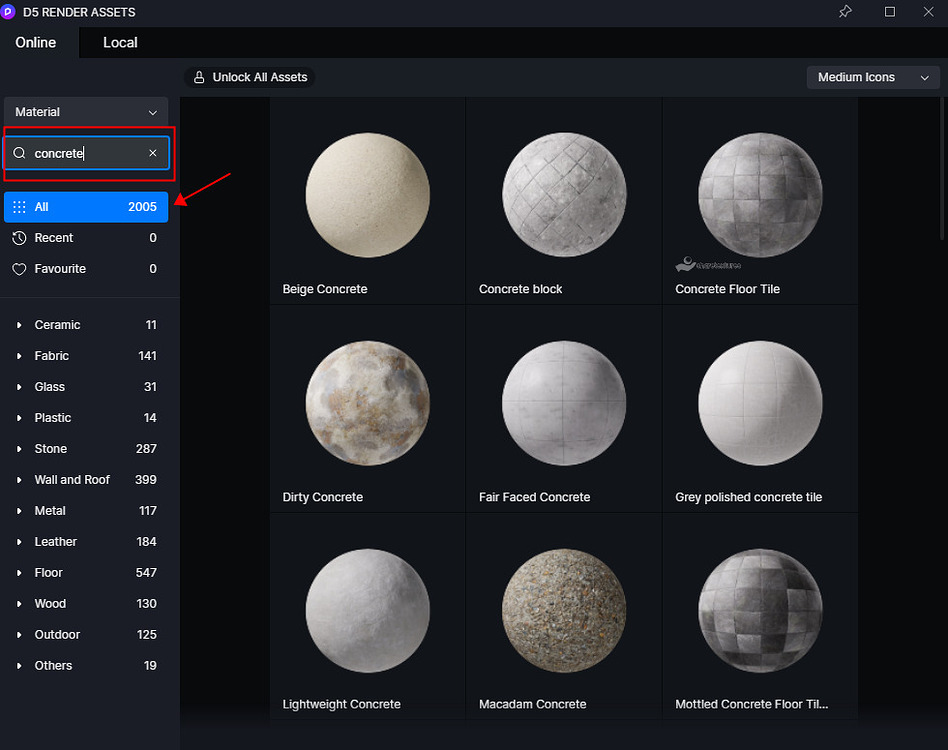Viewport: 948px width, 750px height.
Task: Select the Outdoor category label
Action: [x=57, y=635]
